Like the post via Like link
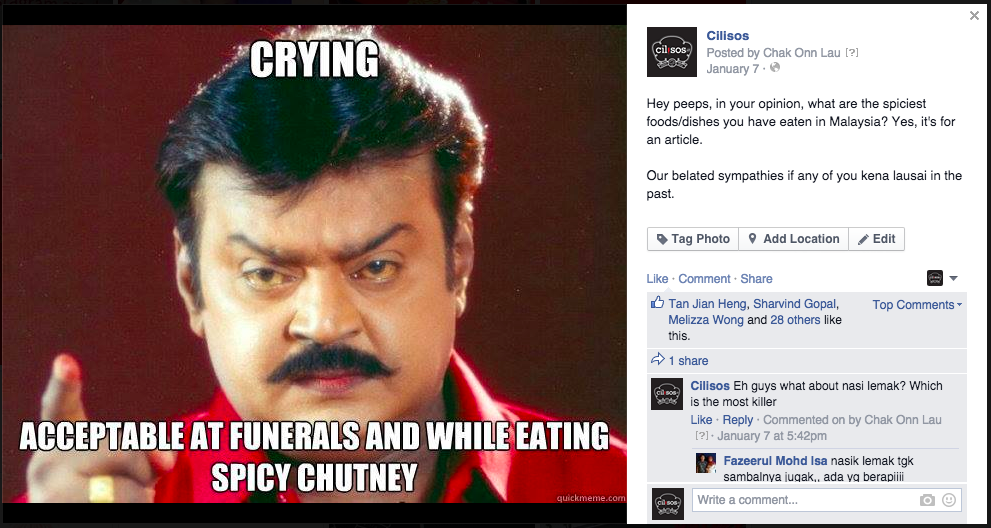991x528 pixels. [657, 279]
